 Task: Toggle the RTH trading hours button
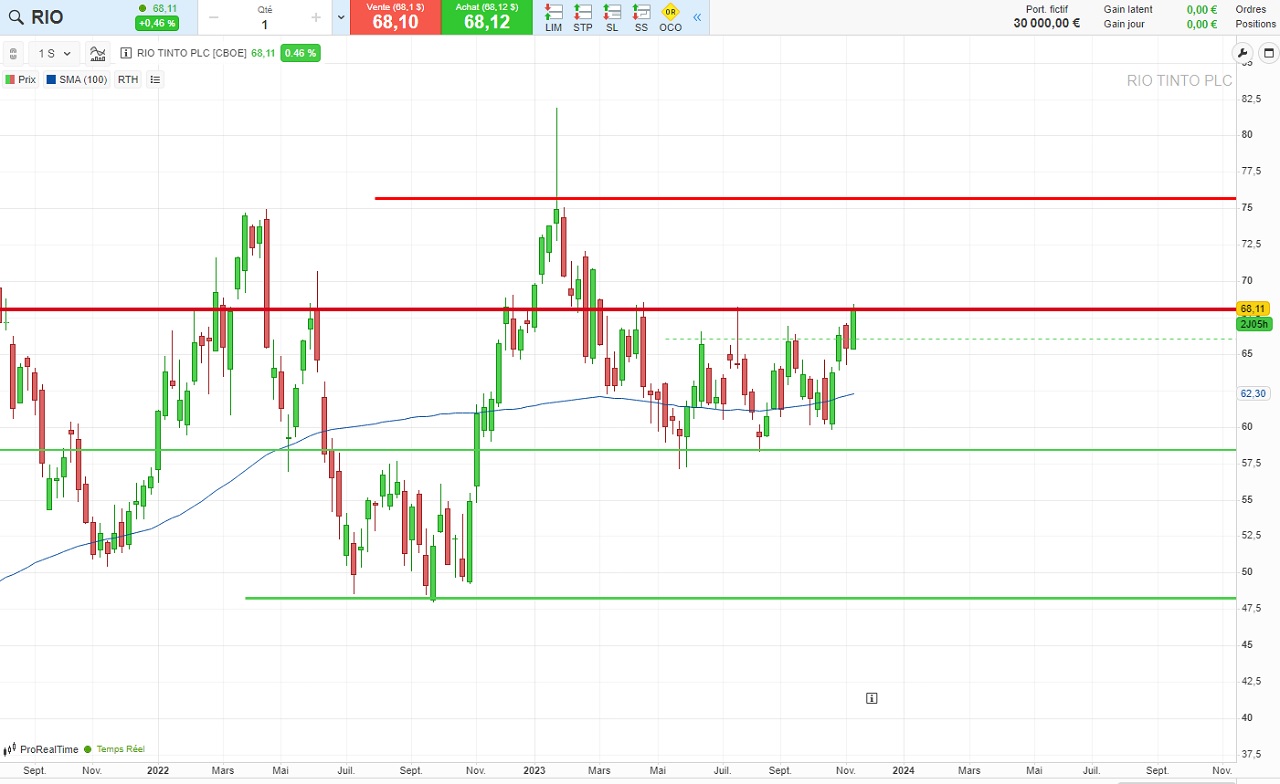[128, 79]
